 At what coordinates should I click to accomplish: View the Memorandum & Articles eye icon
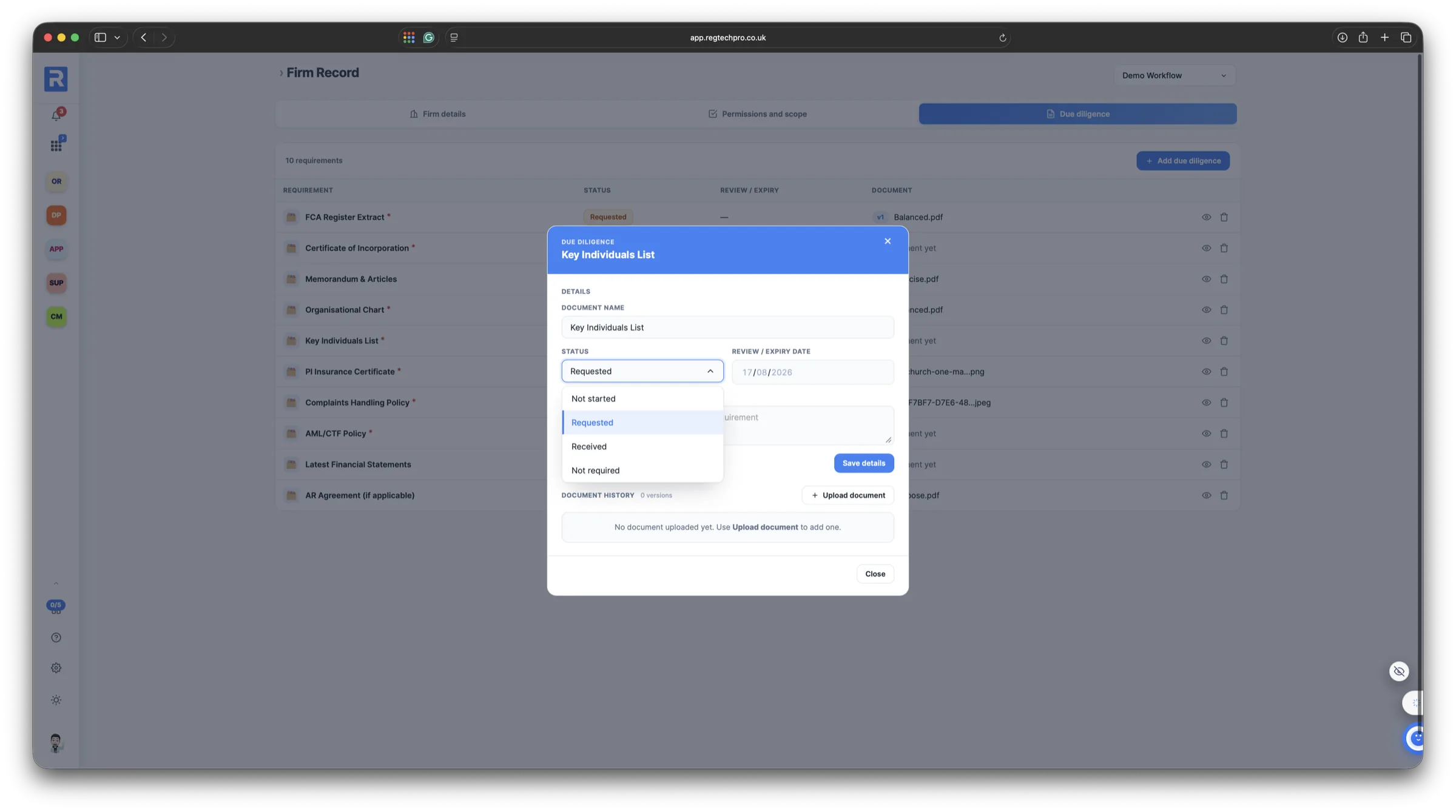click(1207, 279)
